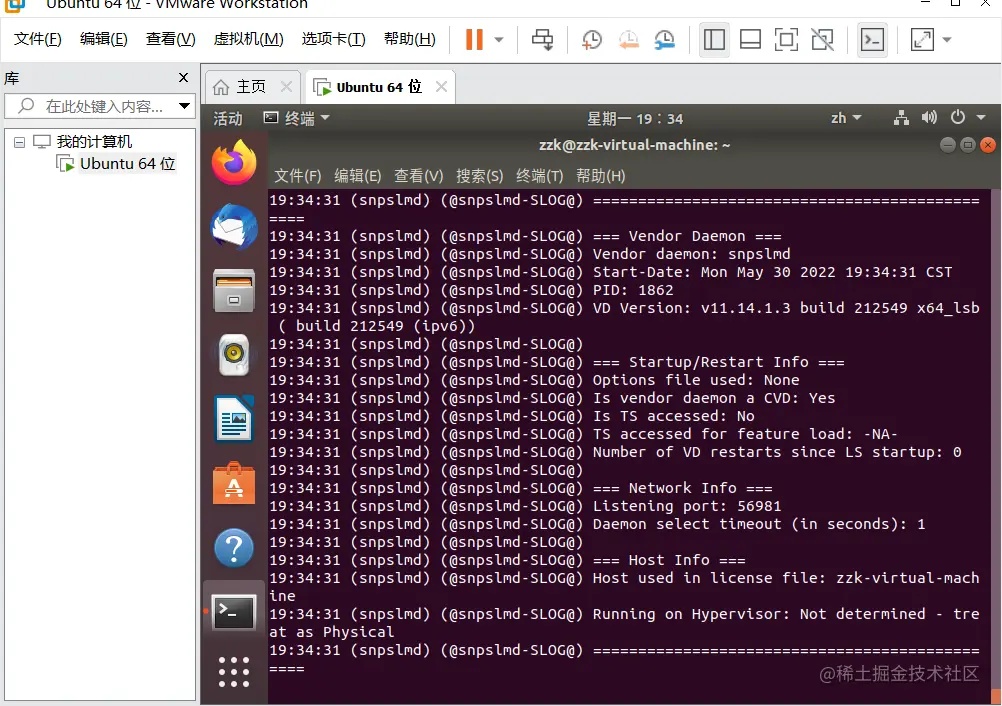The image size is (1002, 706).
Task: Click the clock 星期一 19:34
Action: pyautogui.click(x=635, y=118)
